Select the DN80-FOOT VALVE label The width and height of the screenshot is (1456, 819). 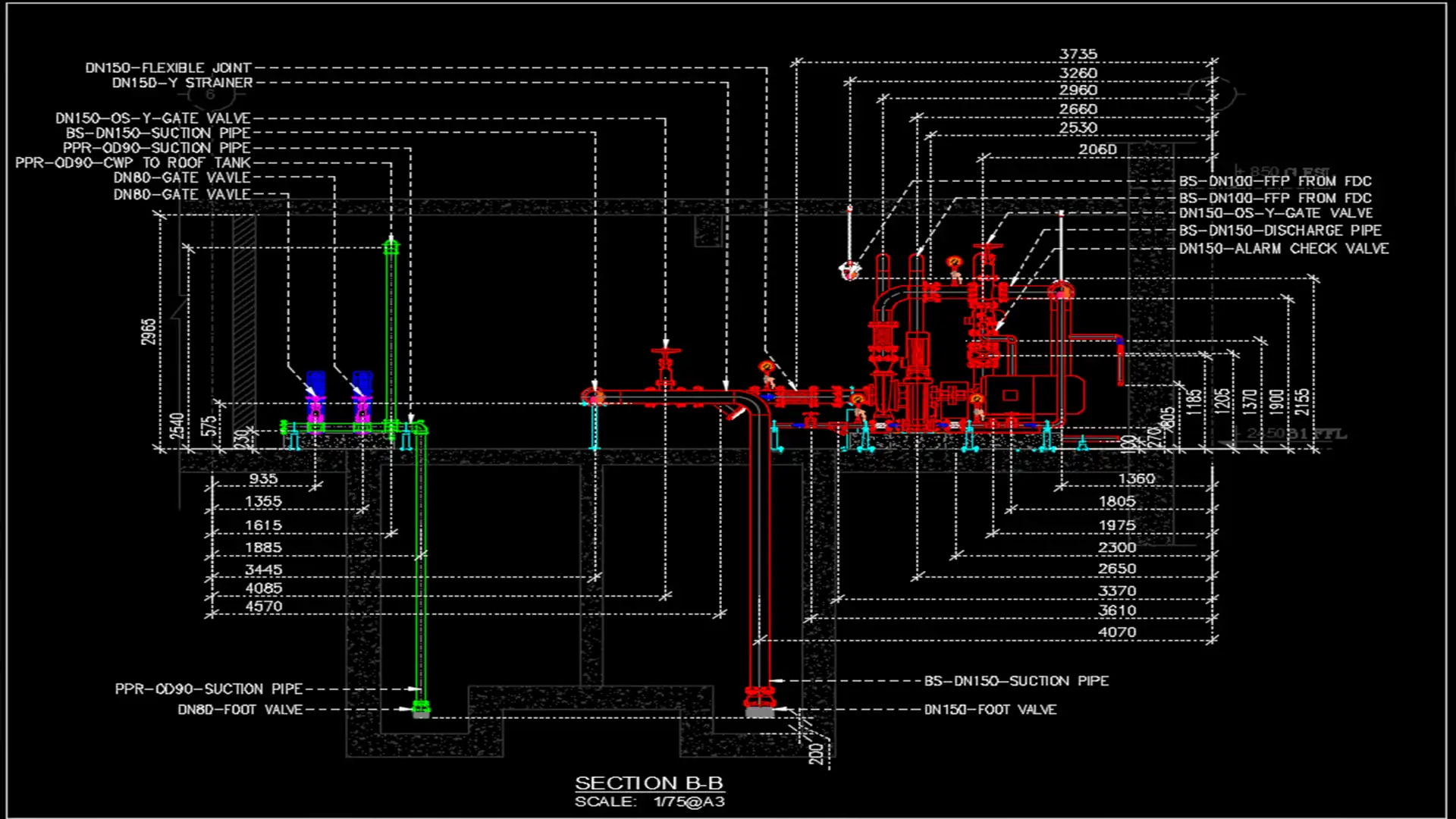tap(240, 710)
